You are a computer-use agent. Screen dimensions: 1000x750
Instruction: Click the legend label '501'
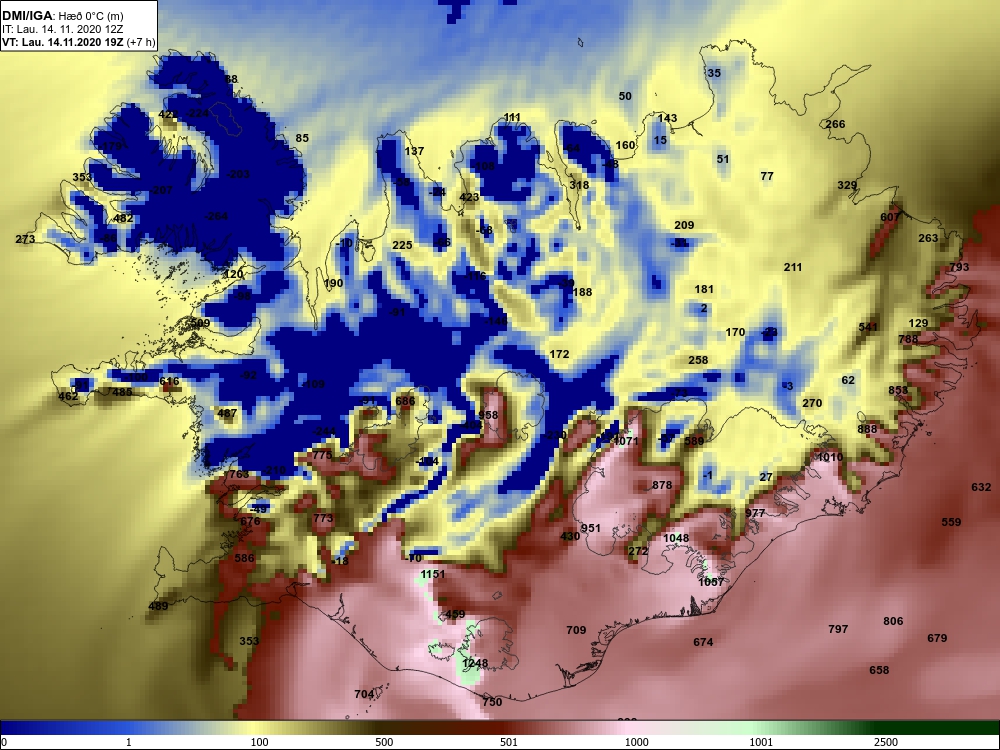tap(509, 742)
